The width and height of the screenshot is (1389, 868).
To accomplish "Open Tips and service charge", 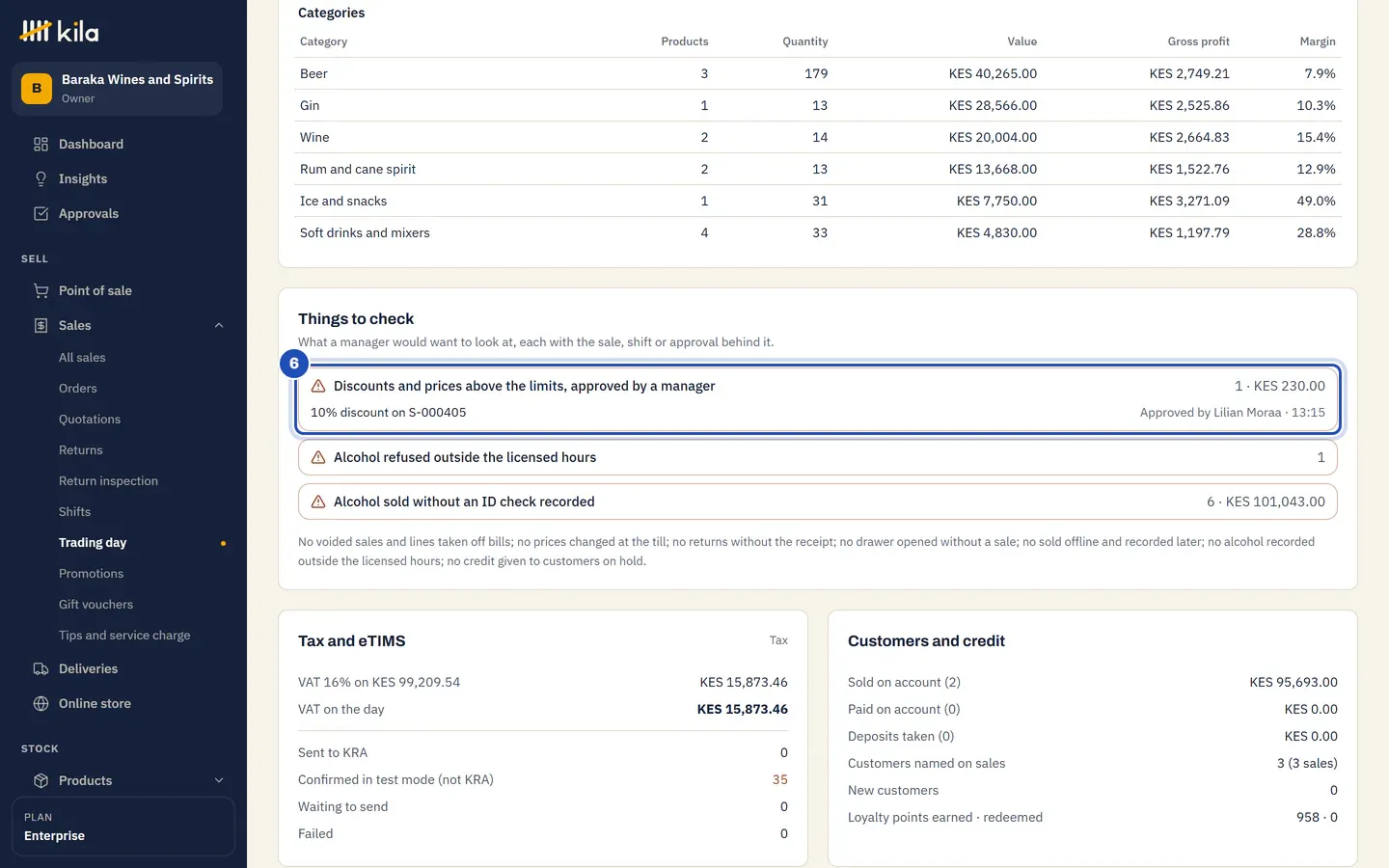I will (x=124, y=635).
